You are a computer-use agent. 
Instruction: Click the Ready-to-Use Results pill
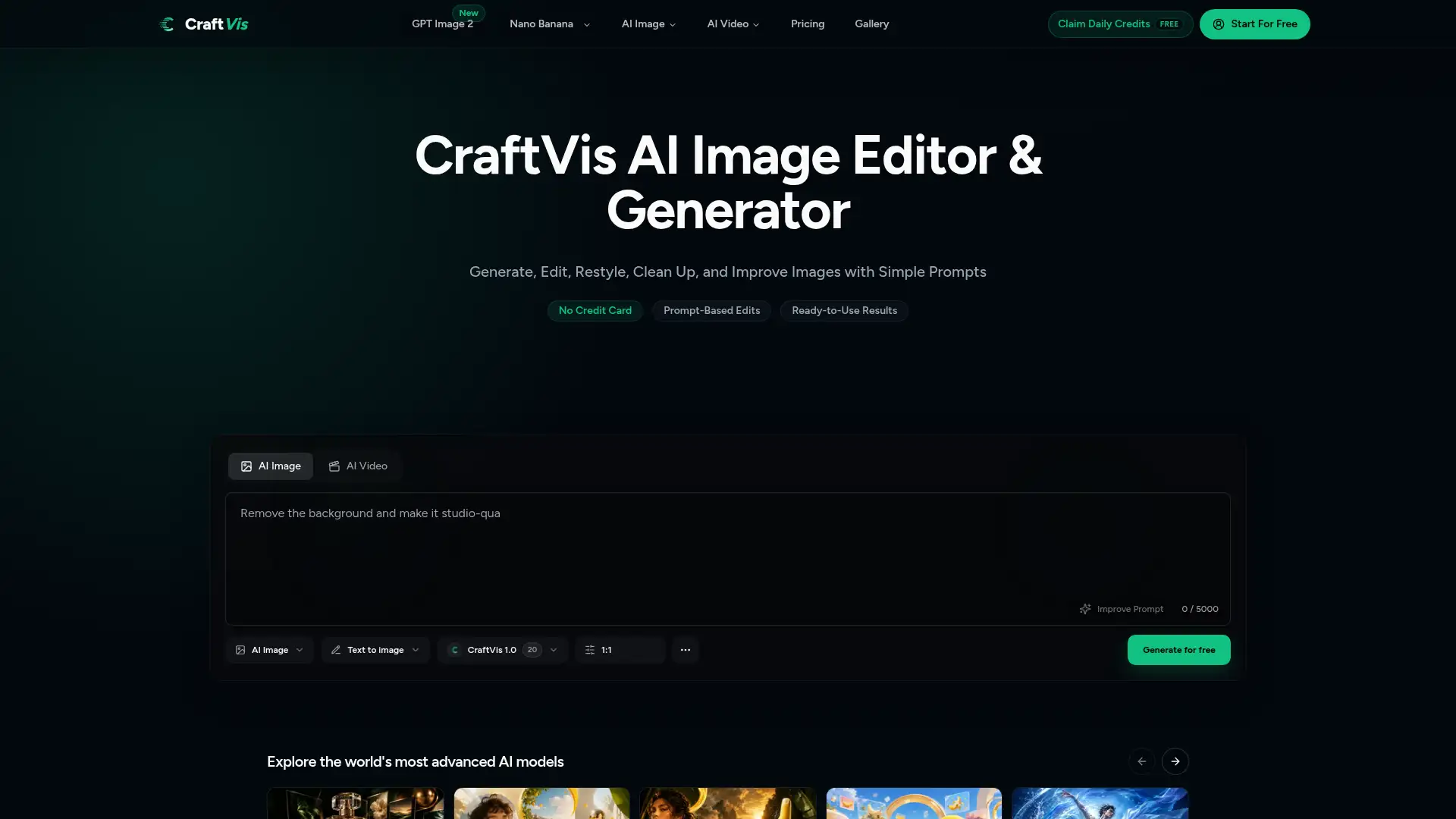pos(844,311)
